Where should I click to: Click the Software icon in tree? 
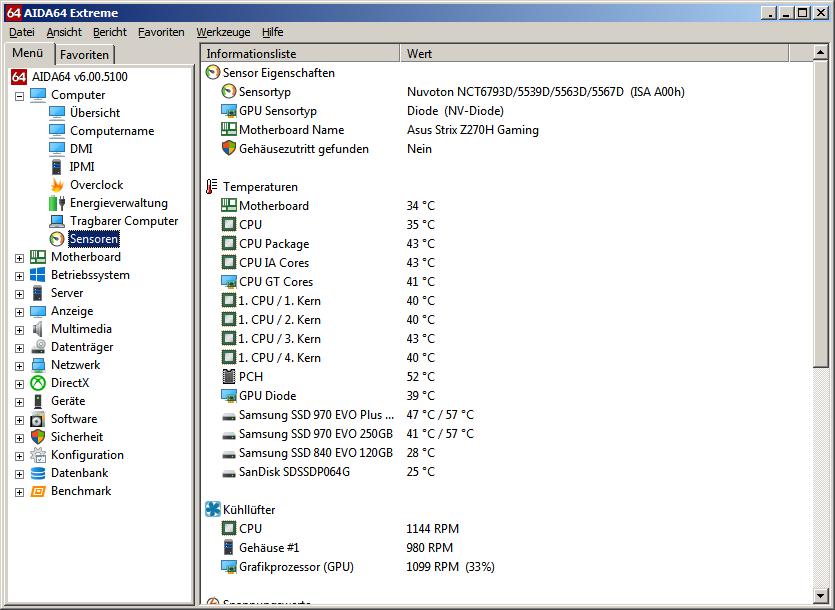pos(38,419)
